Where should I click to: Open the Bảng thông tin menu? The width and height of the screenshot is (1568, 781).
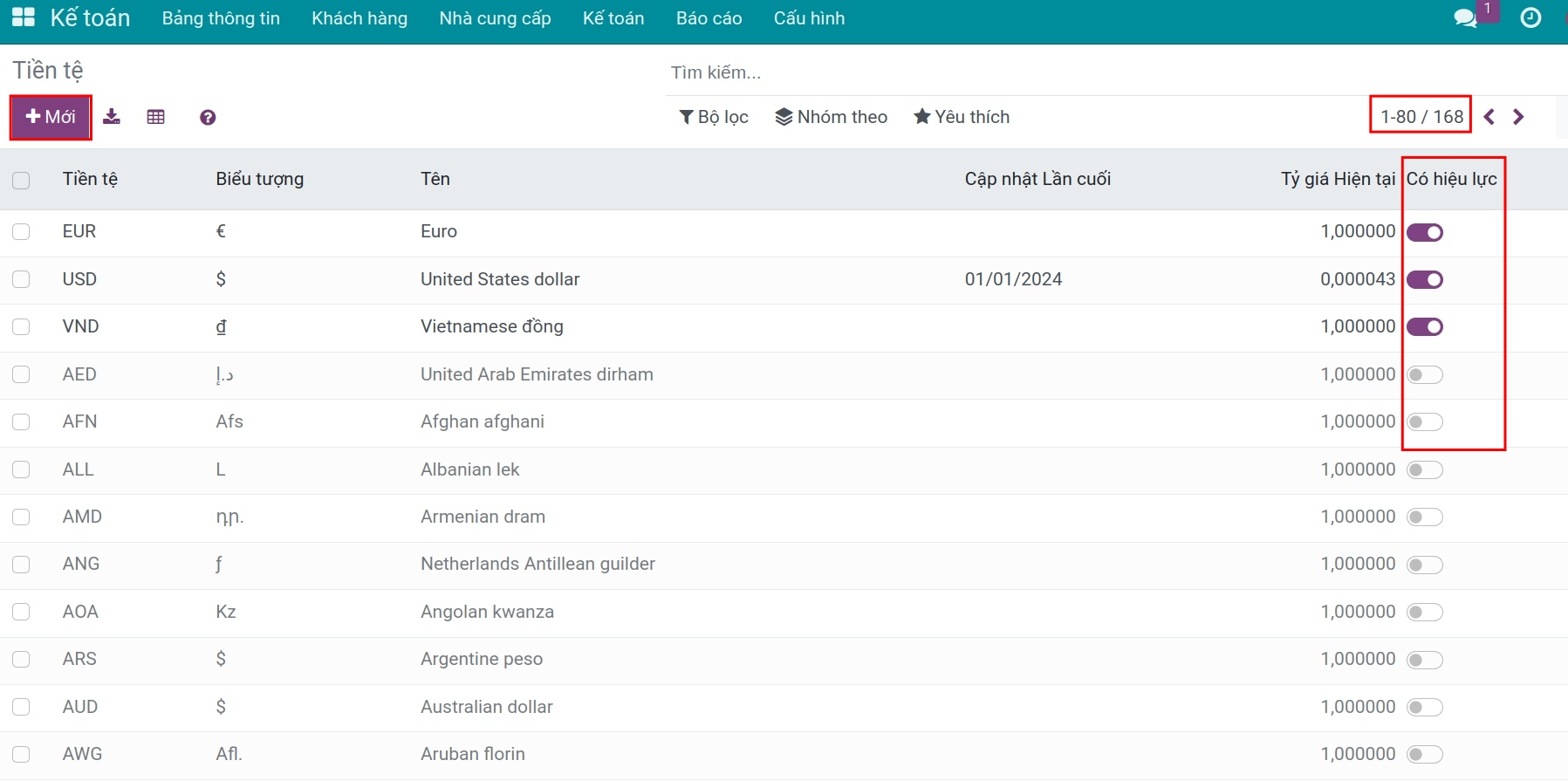tap(221, 18)
